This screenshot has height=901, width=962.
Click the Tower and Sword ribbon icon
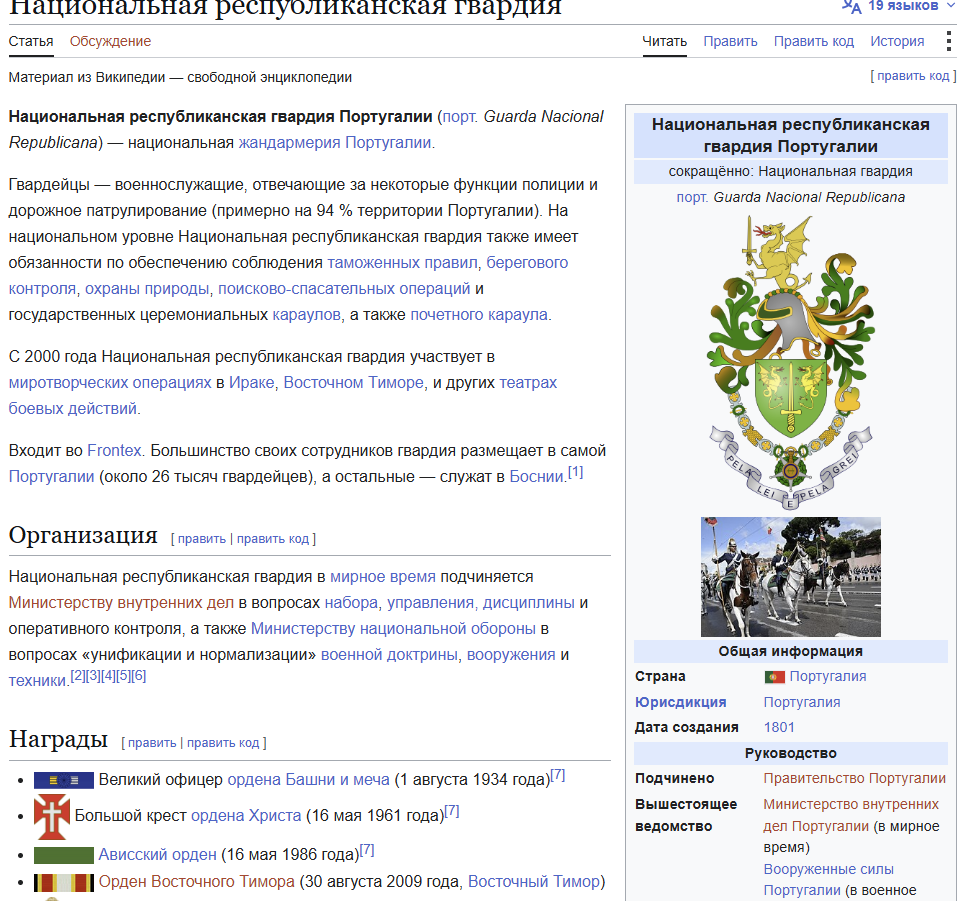click(64, 780)
